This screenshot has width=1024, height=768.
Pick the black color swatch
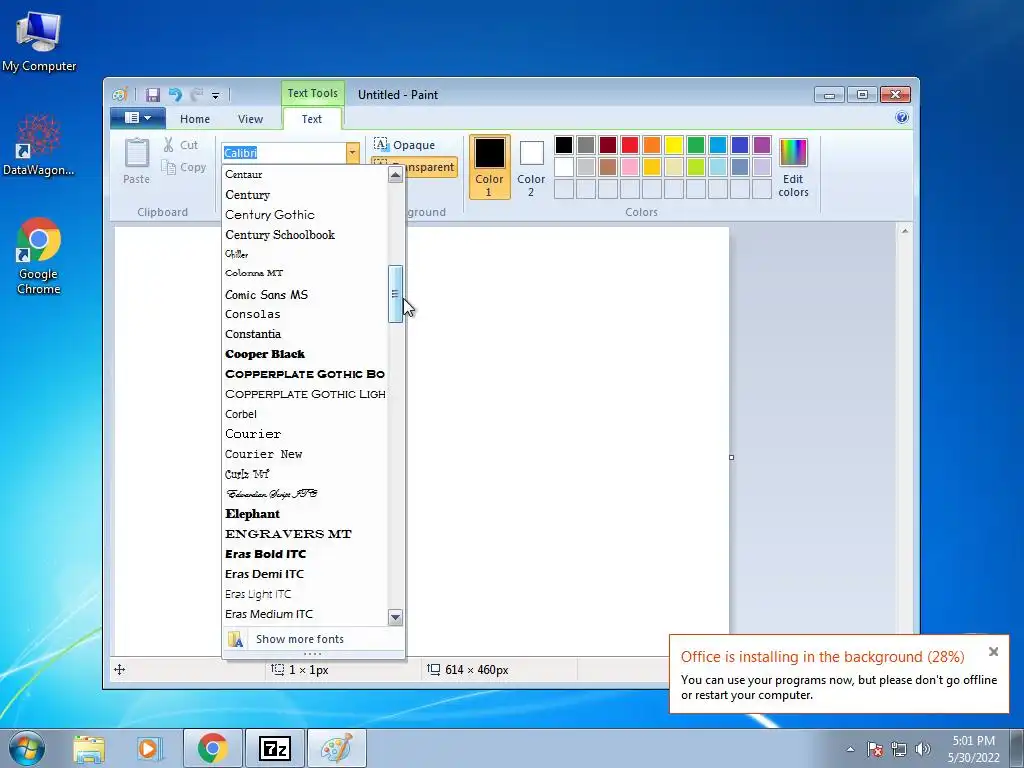(x=564, y=145)
